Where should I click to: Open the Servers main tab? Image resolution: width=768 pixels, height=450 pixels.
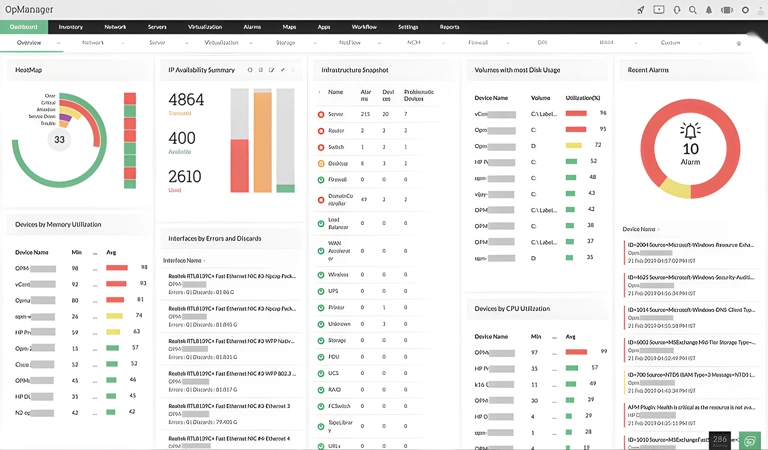point(157,27)
